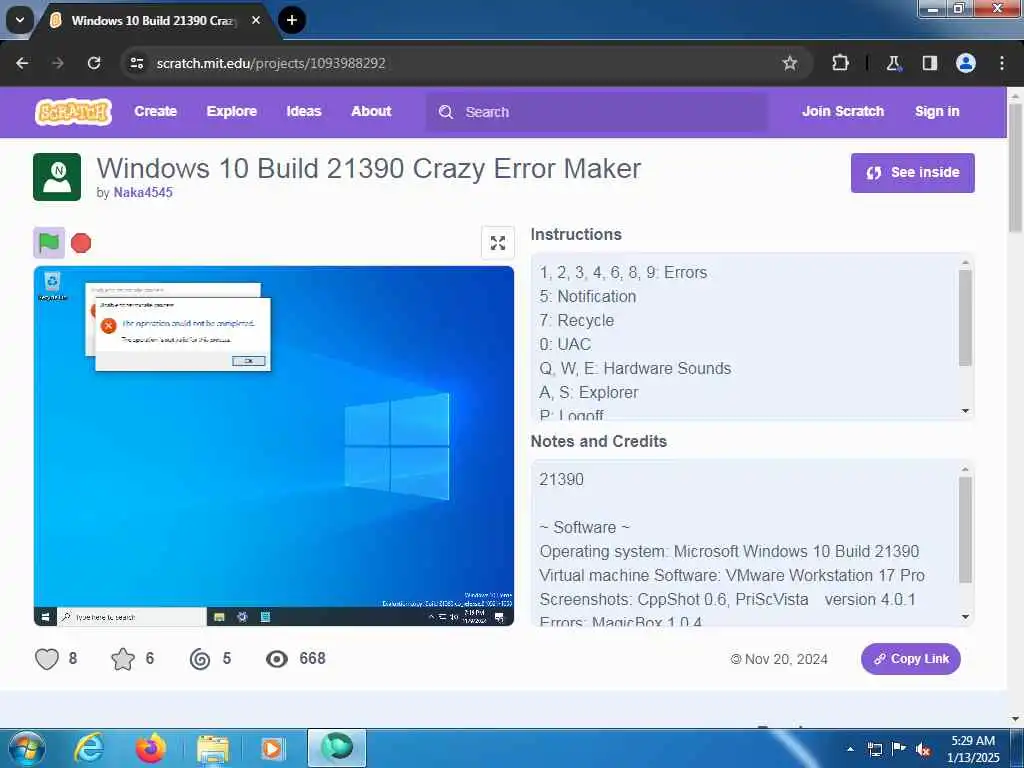Reload the page
This screenshot has width=1024, height=768.
tap(94, 63)
